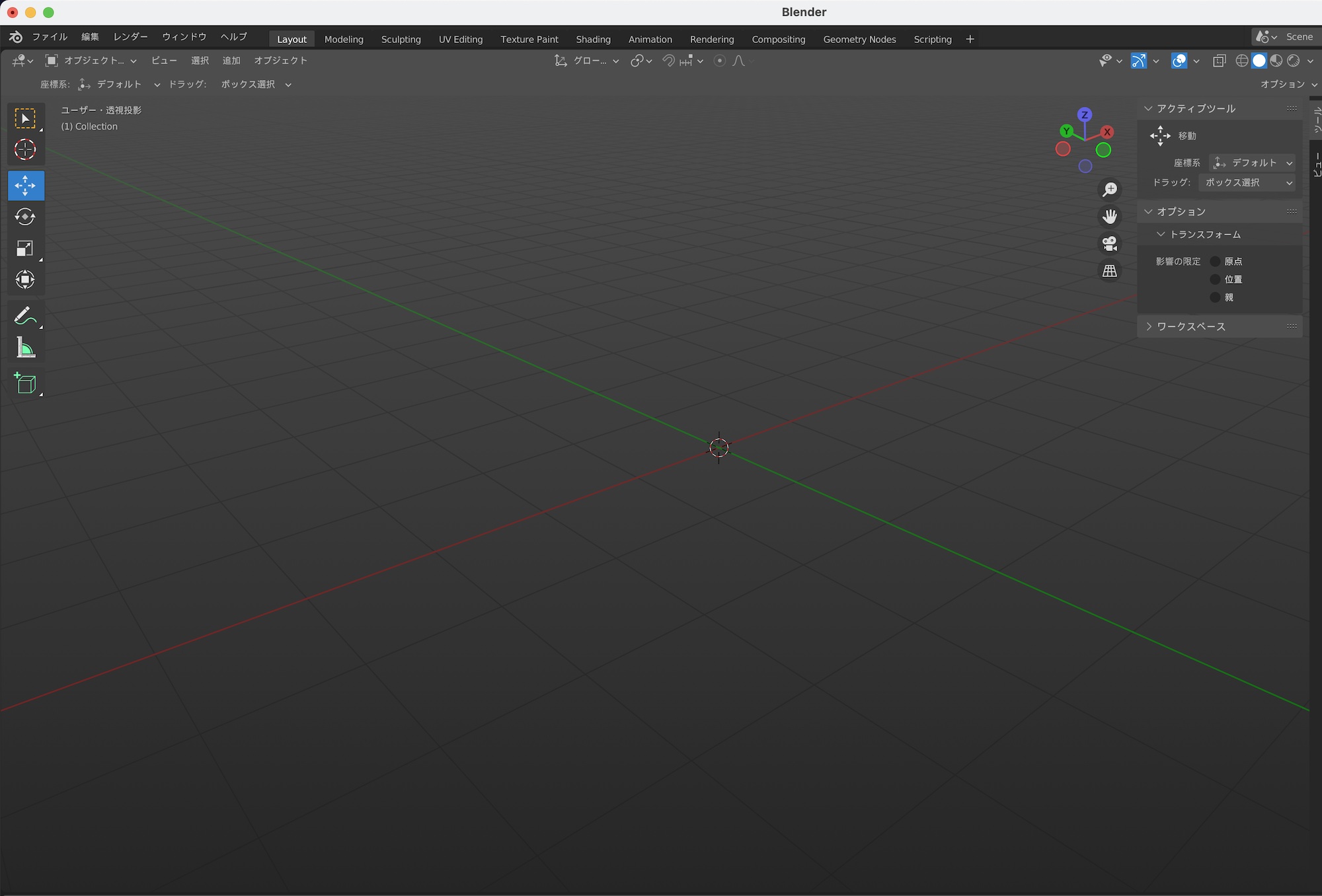1322x896 pixels.
Task: Open the ファイル menu
Action: 50,37
